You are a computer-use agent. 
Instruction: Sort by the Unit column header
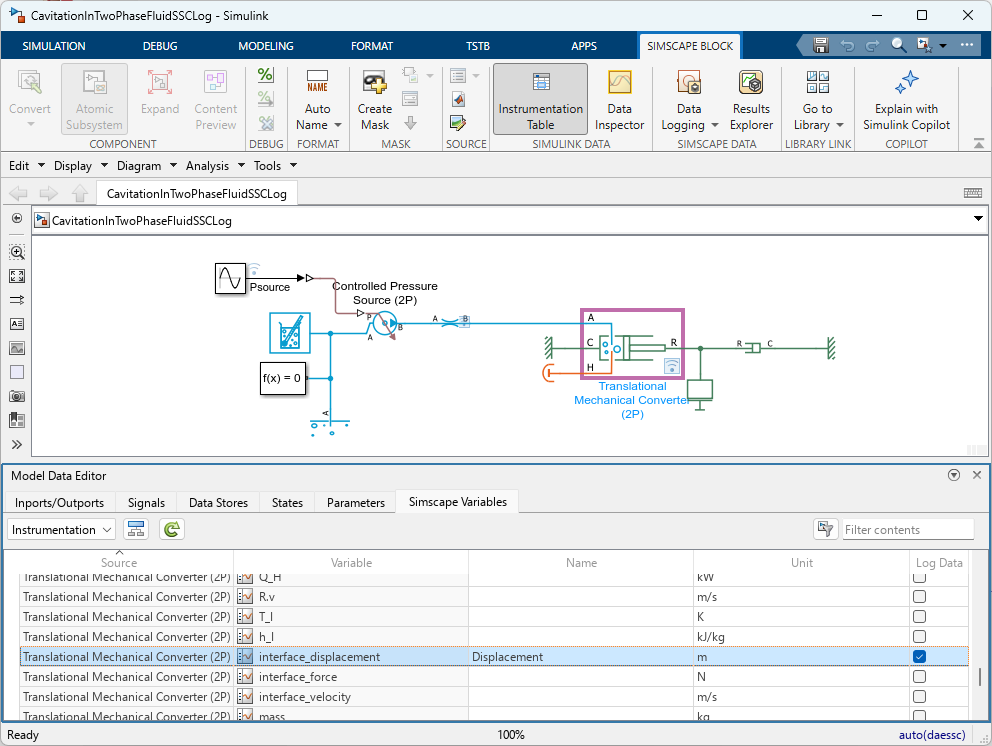point(802,563)
